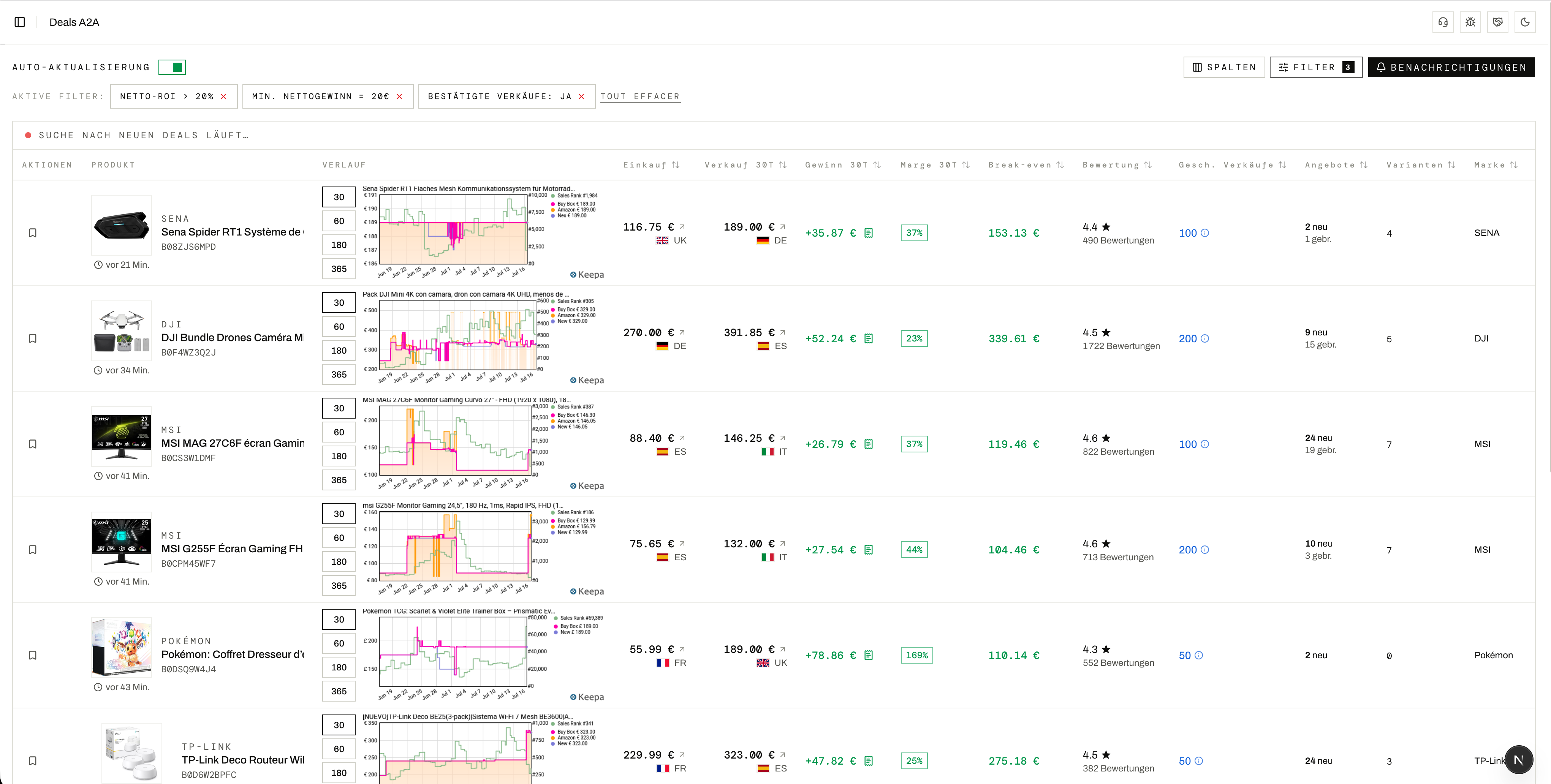Sort by Einkauf column
The width and height of the screenshot is (1551, 784).
pos(652,165)
